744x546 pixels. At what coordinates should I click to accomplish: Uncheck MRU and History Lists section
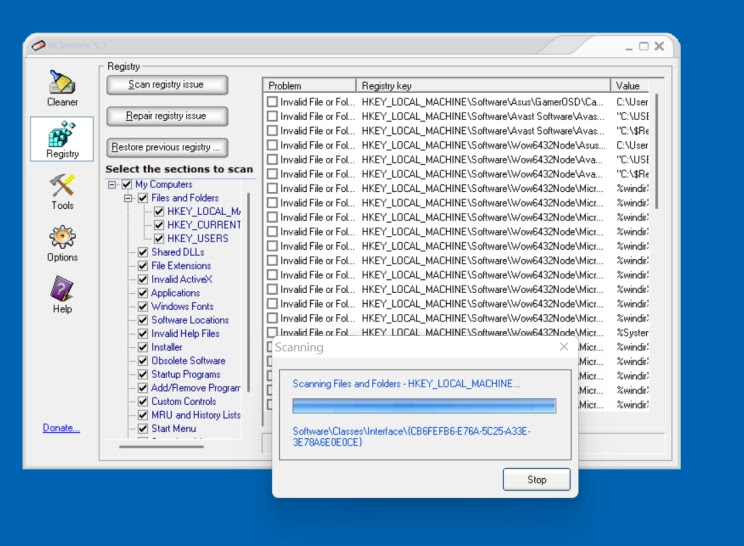point(143,415)
